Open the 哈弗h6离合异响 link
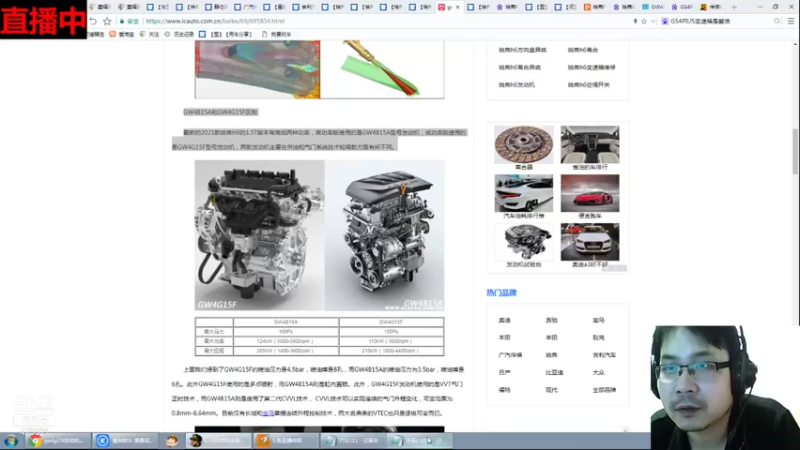This screenshot has width=800, height=450. coord(519,67)
